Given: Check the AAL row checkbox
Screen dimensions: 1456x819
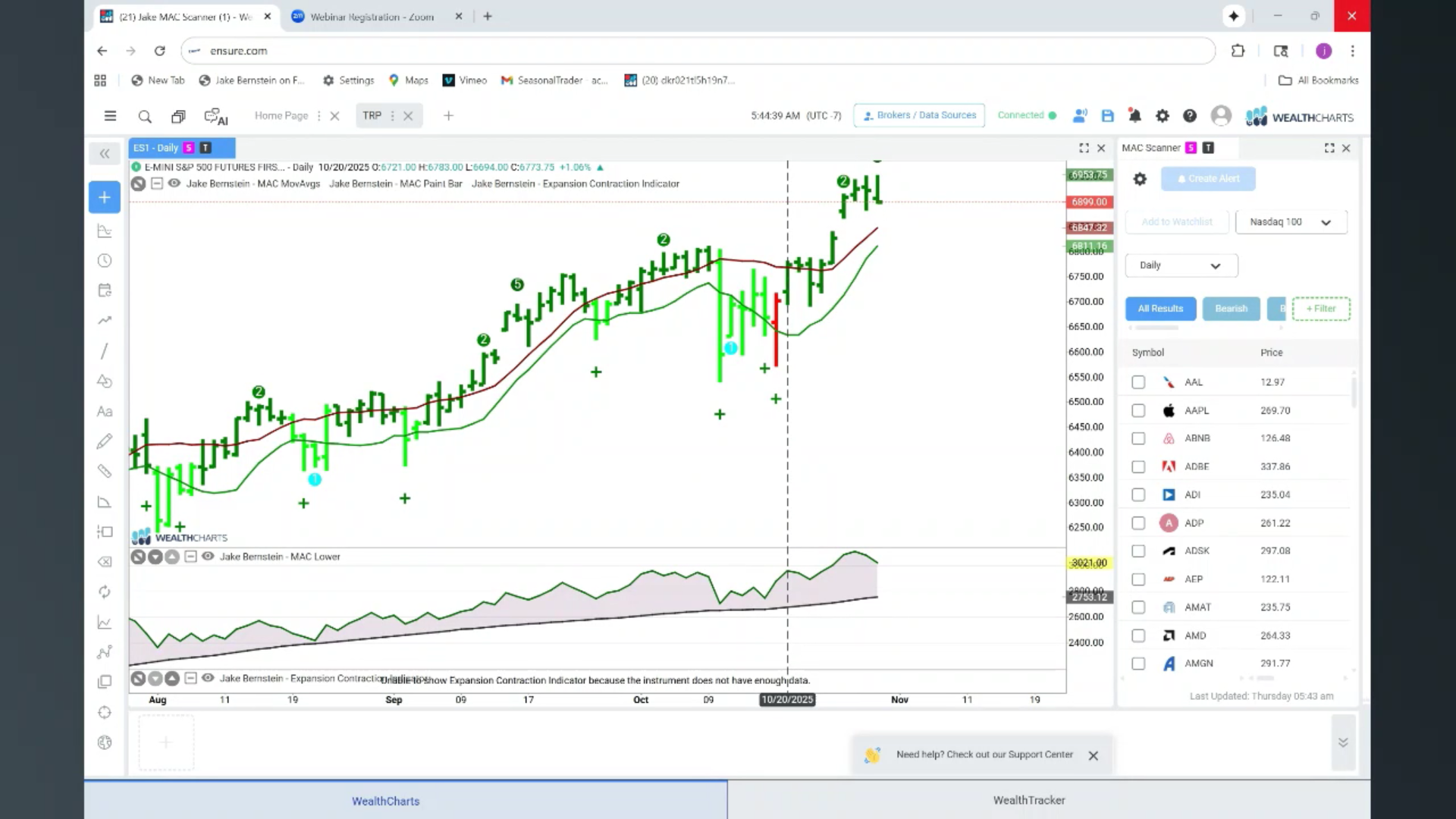Looking at the screenshot, I should coord(1138,382).
